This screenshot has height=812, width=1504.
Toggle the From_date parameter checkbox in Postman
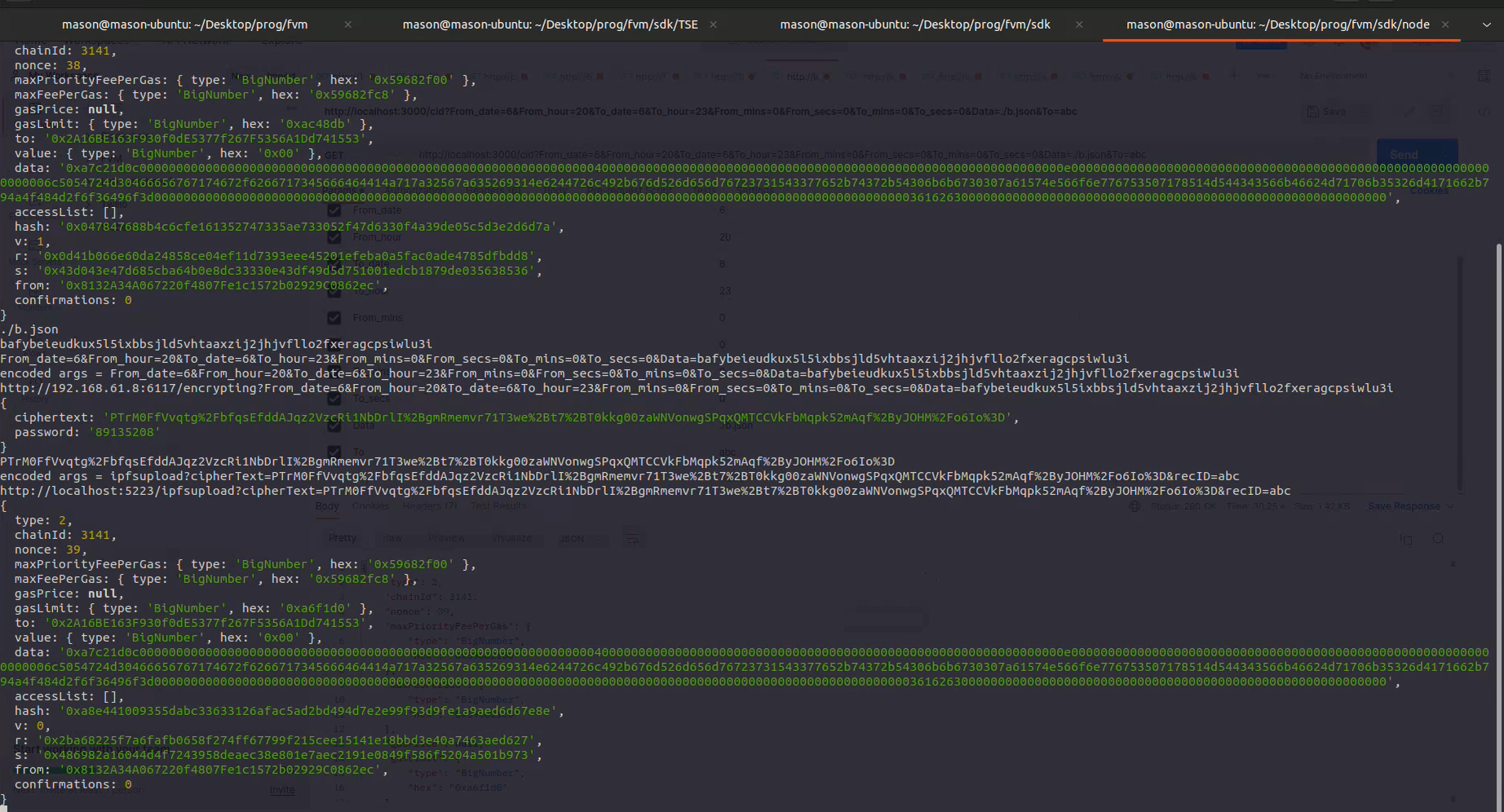point(334,210)
